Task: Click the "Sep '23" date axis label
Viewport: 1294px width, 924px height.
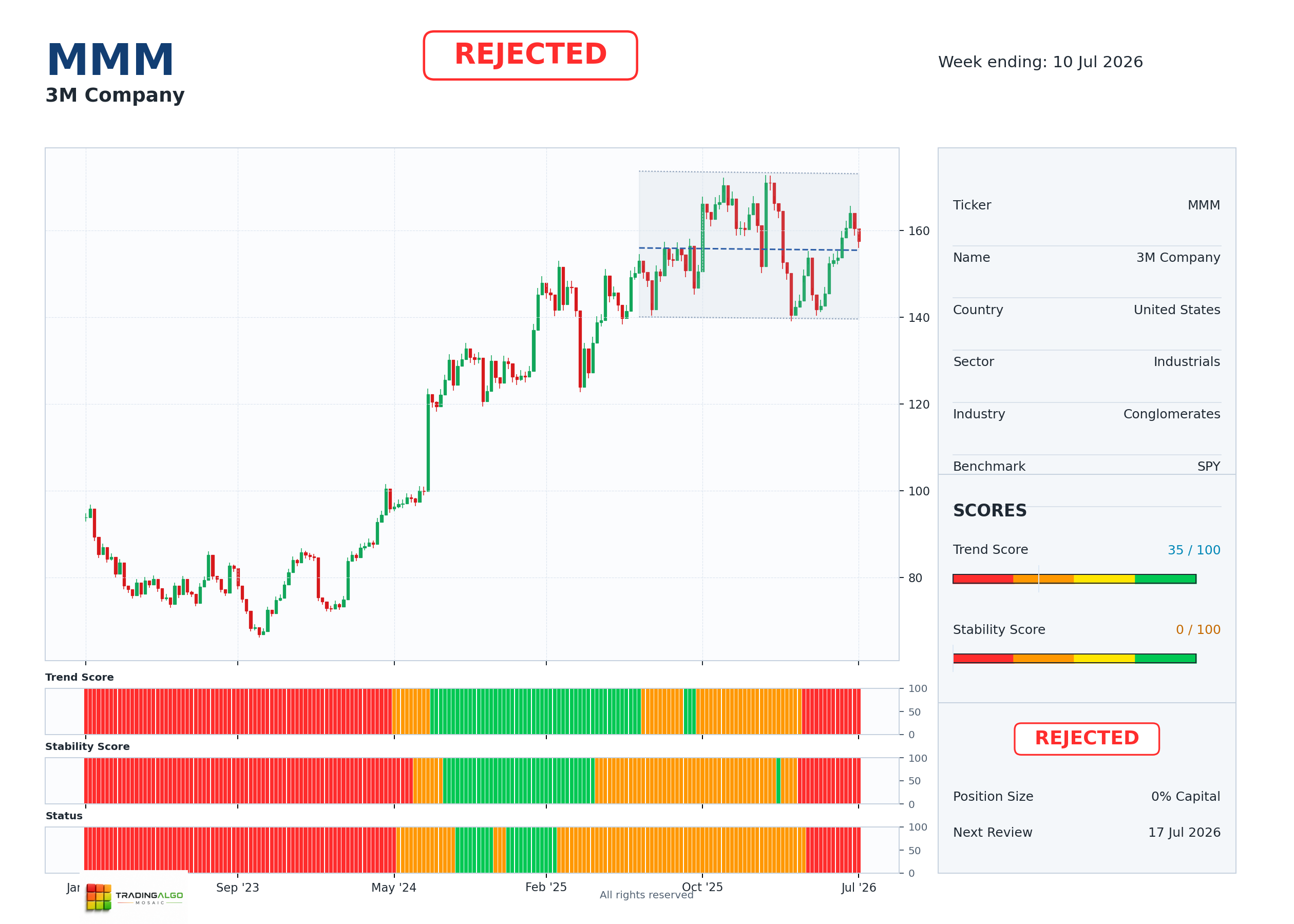Action: [237, 888]
